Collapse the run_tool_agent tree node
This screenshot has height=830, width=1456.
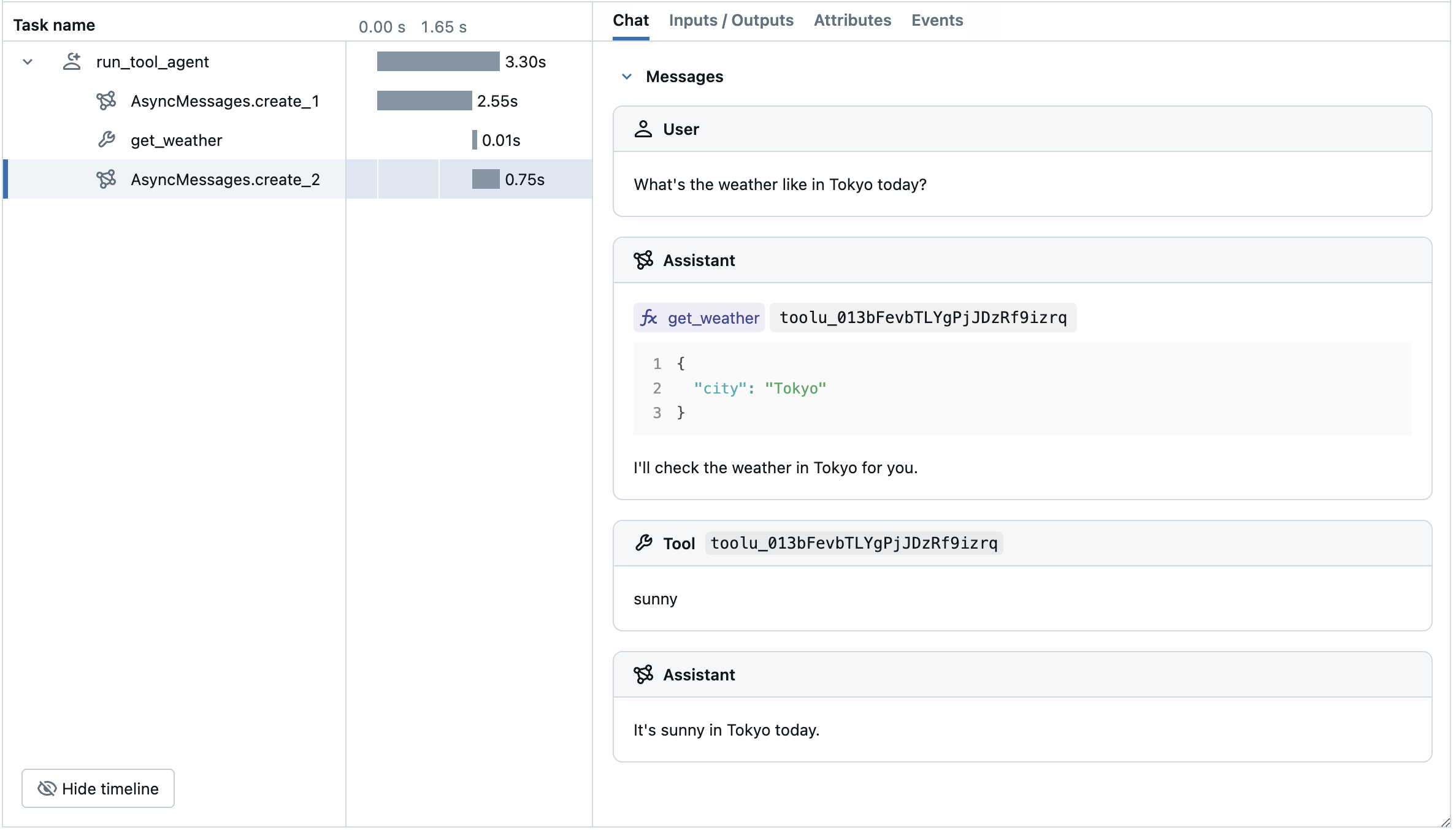pyautogui.click(x=28, y=61)
